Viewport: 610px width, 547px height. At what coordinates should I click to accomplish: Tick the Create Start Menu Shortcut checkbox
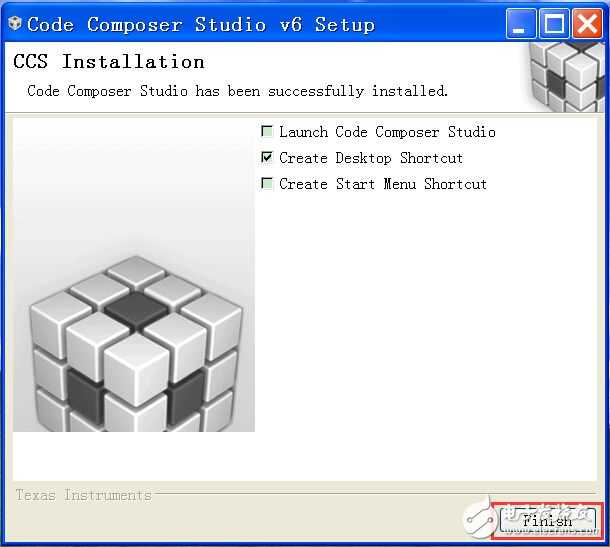pos(267,184)
